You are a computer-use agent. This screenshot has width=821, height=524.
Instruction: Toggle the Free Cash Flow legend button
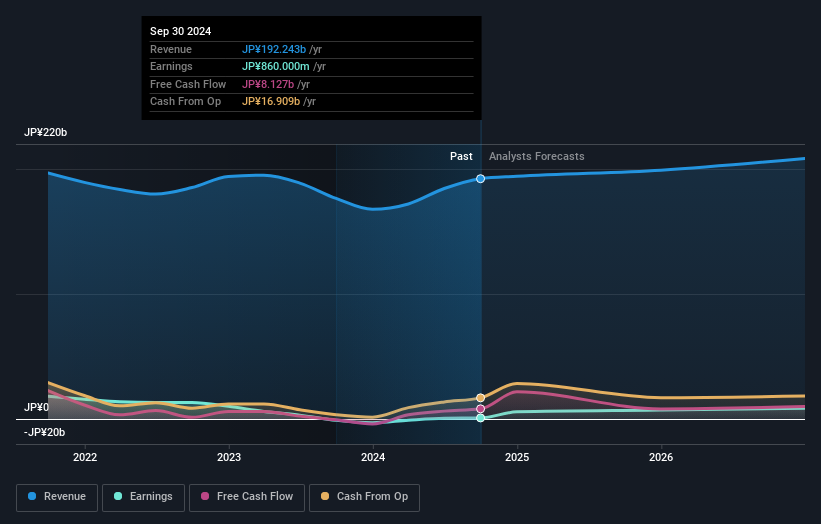click(x=247, y=497)
